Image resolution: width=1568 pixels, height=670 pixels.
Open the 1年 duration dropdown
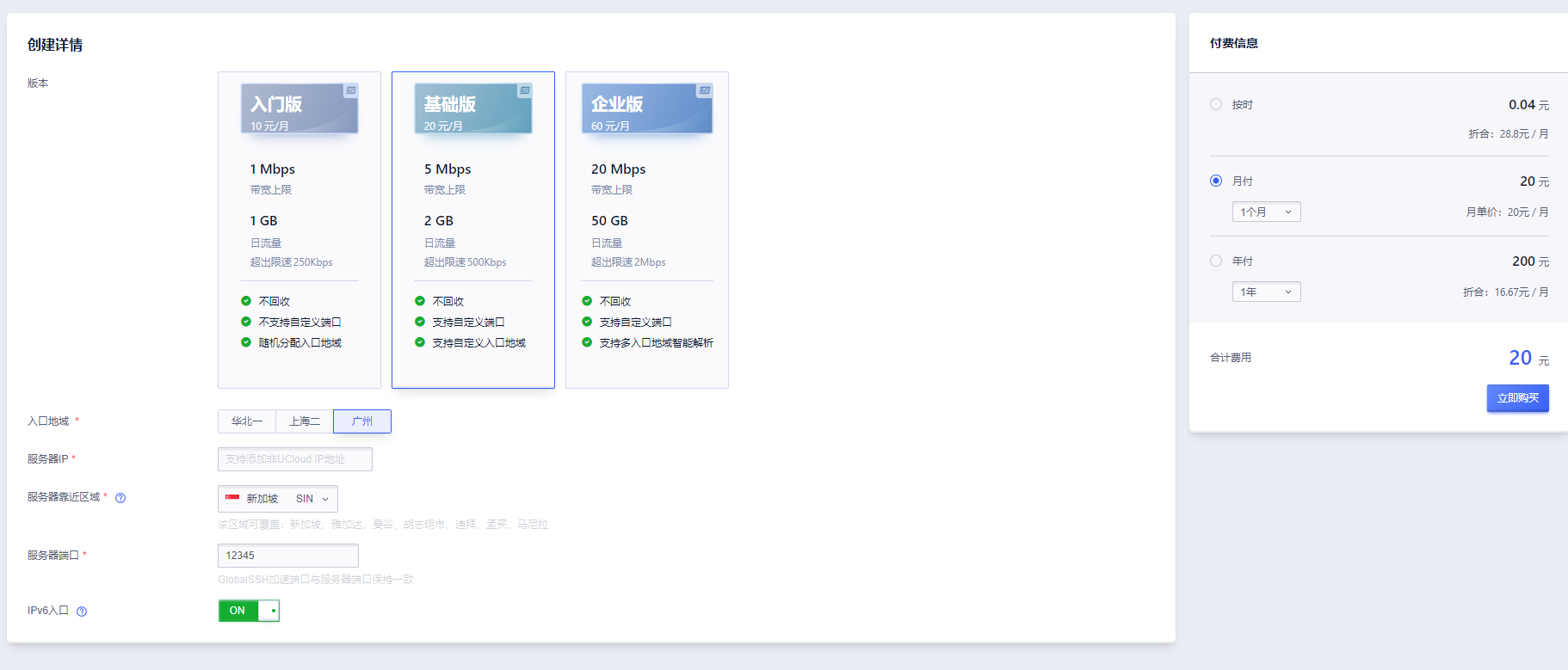[1266, 292]
